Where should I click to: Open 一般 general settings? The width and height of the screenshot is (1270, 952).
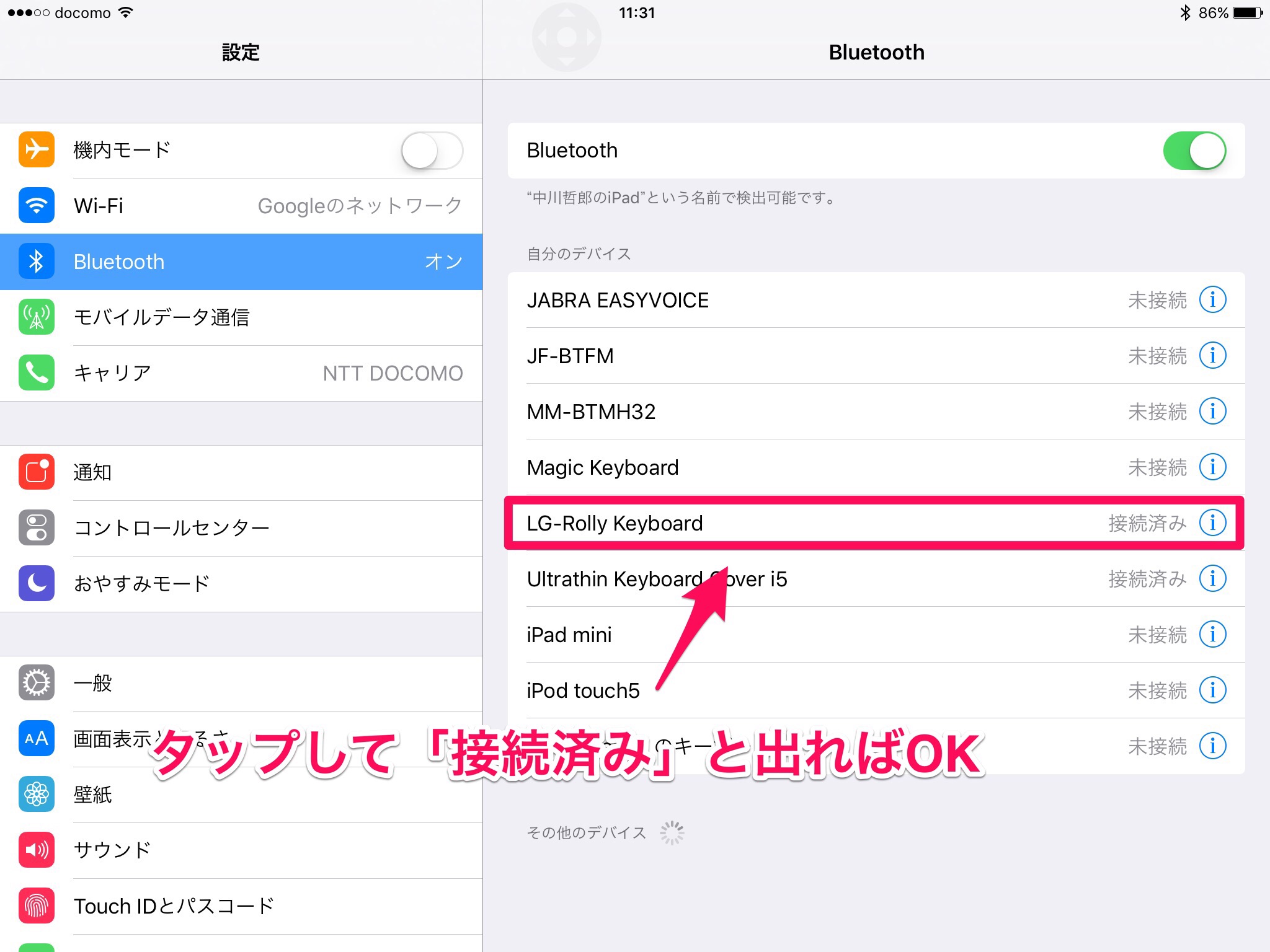(242, 683)
